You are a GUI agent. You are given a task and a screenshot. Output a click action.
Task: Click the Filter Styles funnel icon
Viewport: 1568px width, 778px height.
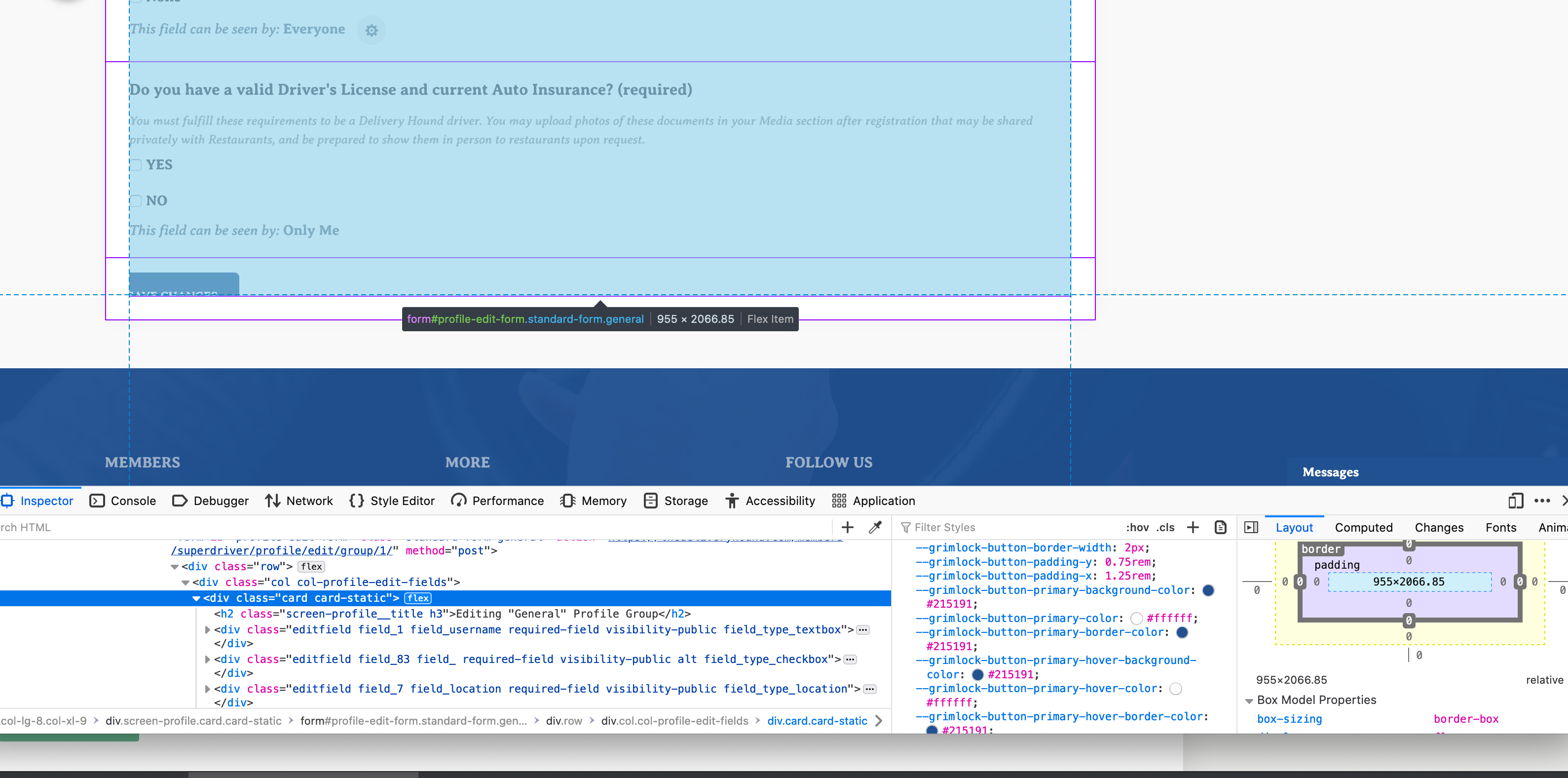coord(905,528)
